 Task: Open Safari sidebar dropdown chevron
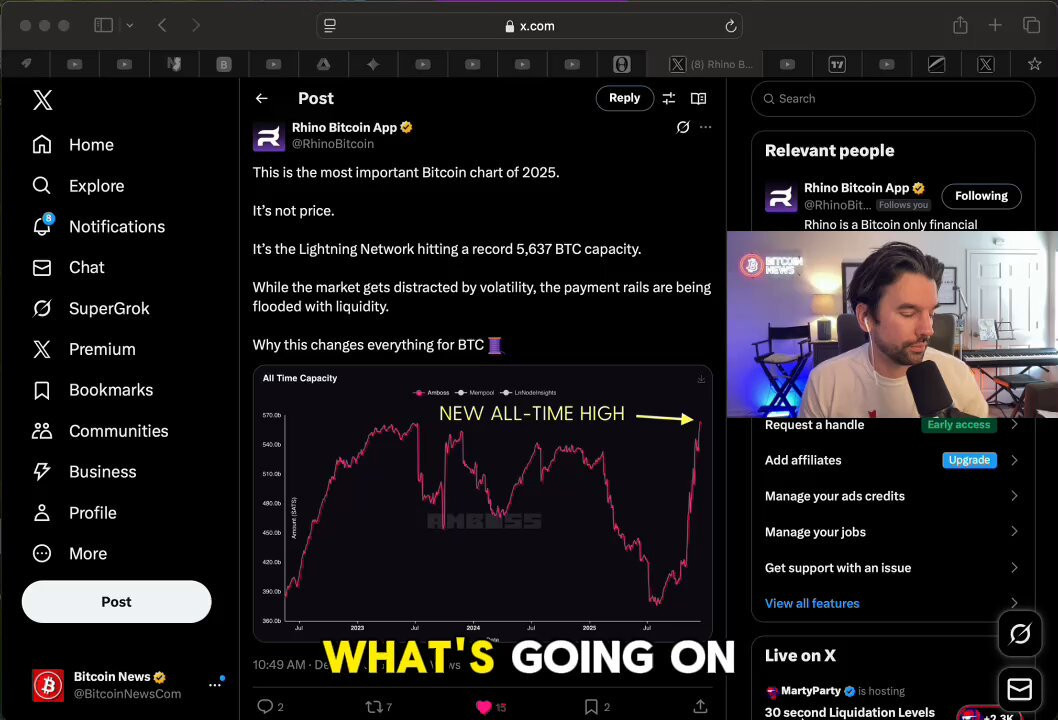(x=130, y=25)
